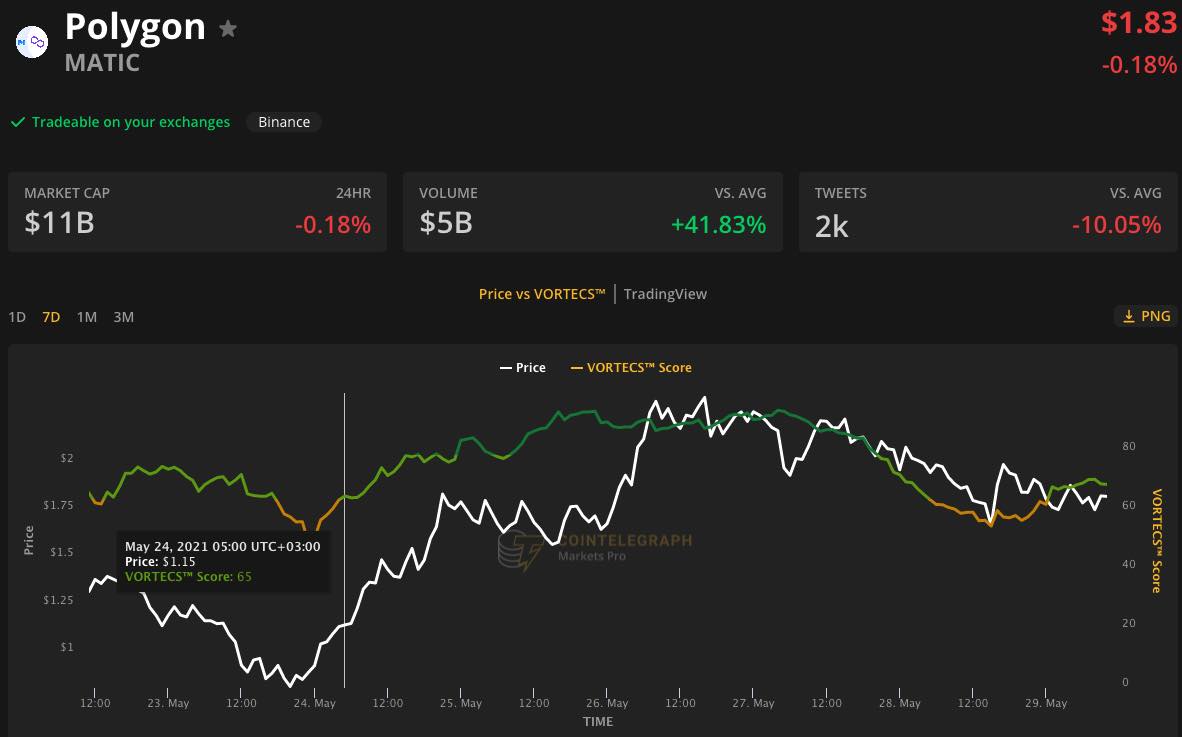Click the Tweets 2k card
The height and width of the screenshot is (737, 1182).
(x=988, y=212)
